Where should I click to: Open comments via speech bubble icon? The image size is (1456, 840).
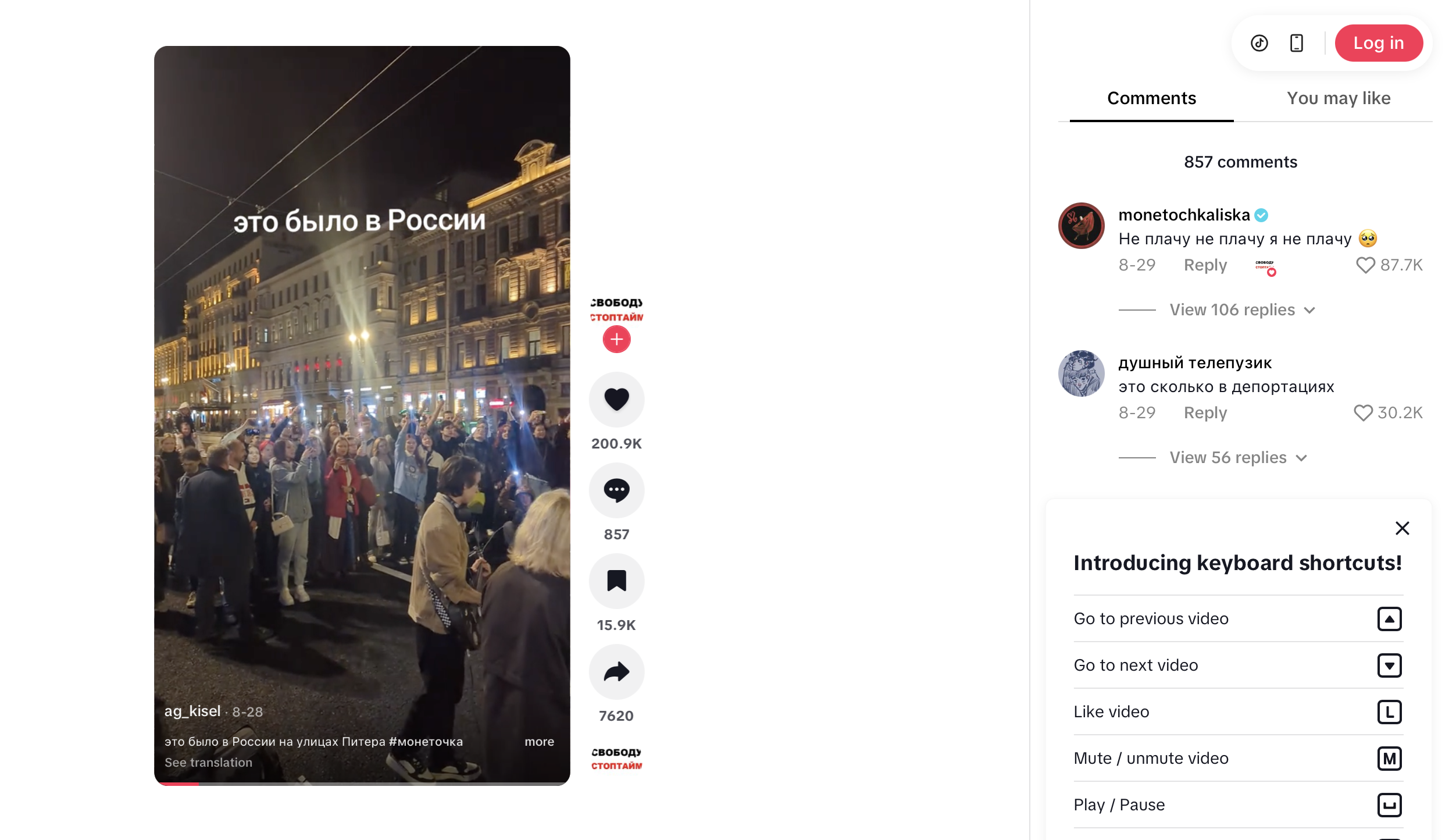[x=616, y=490]
